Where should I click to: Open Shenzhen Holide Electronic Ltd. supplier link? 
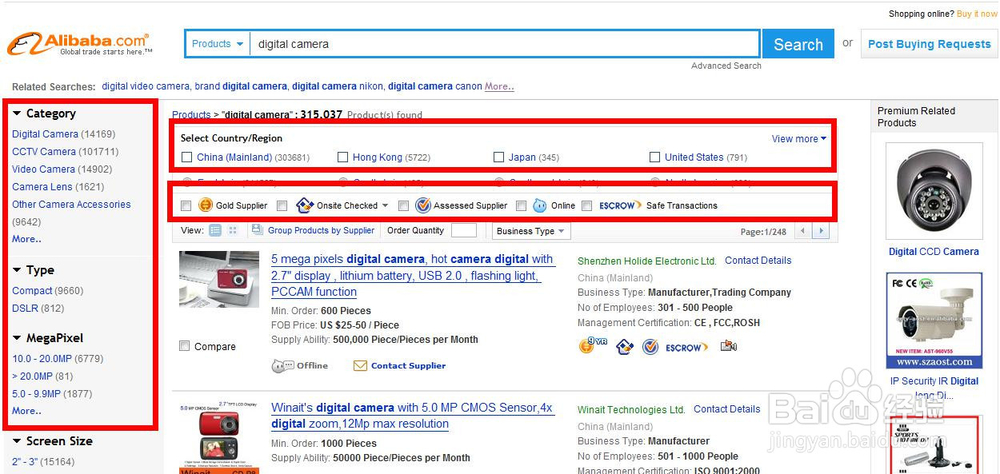coord(647,261)
